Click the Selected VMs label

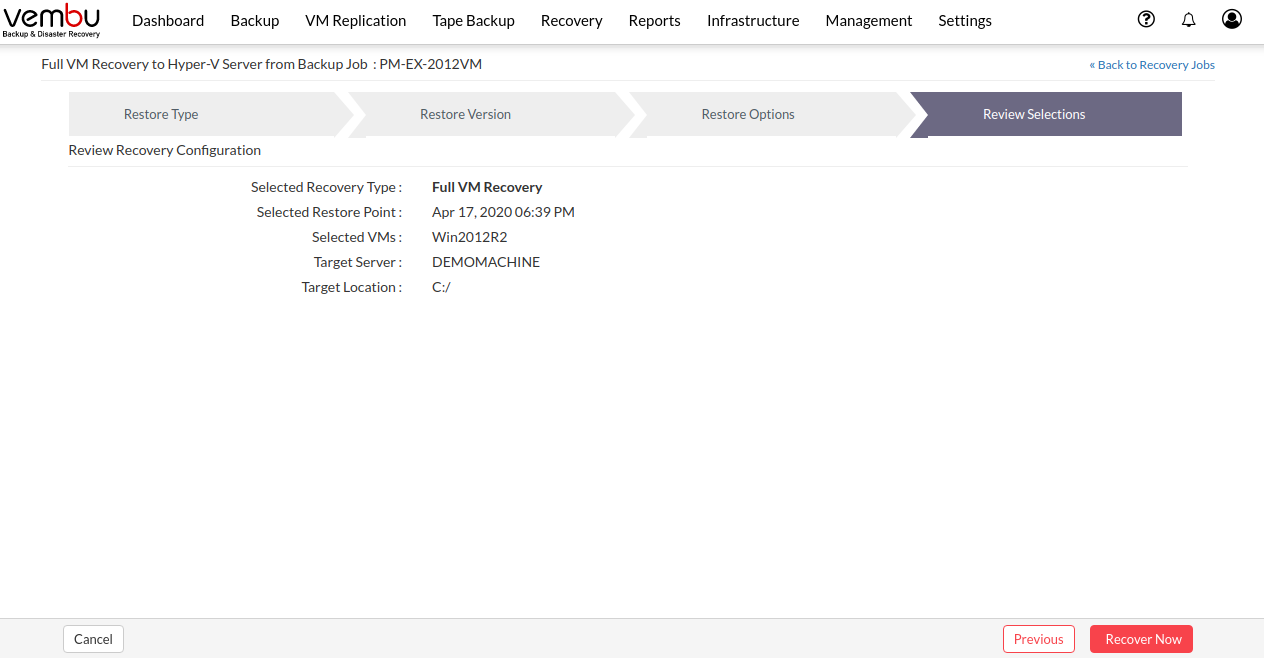pyautogui.click(x=357, y=237)
